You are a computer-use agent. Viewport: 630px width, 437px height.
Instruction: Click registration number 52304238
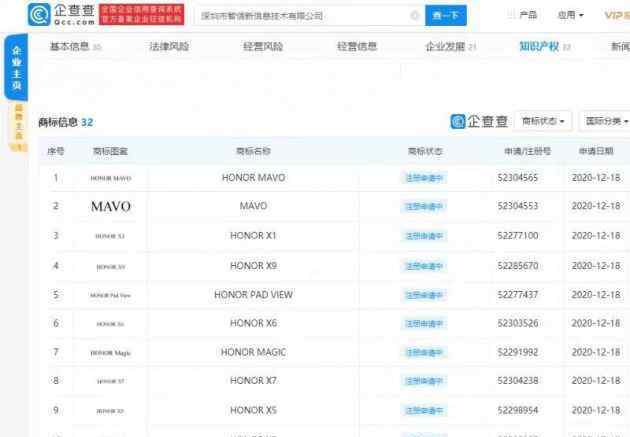coord(518,380)
